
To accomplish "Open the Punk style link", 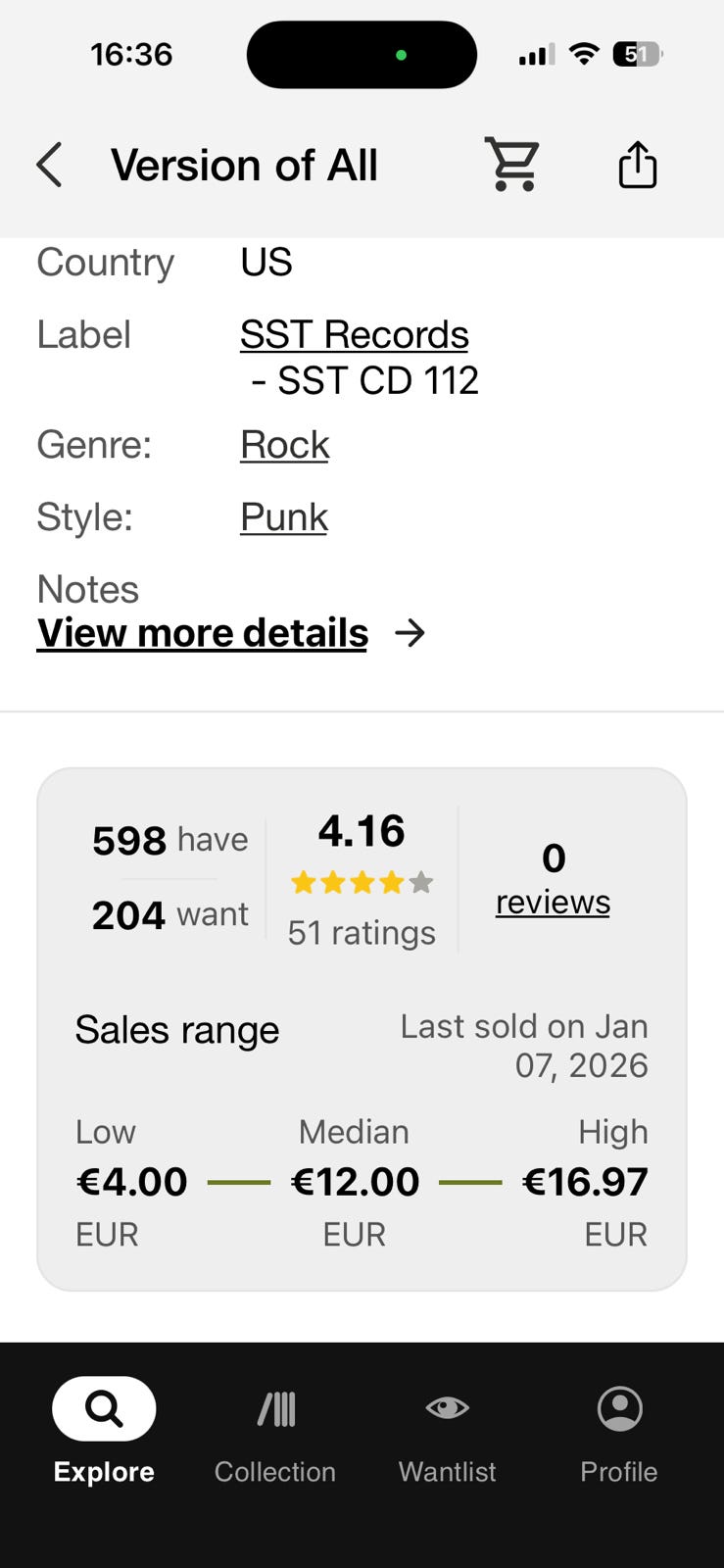I will 283,517.
